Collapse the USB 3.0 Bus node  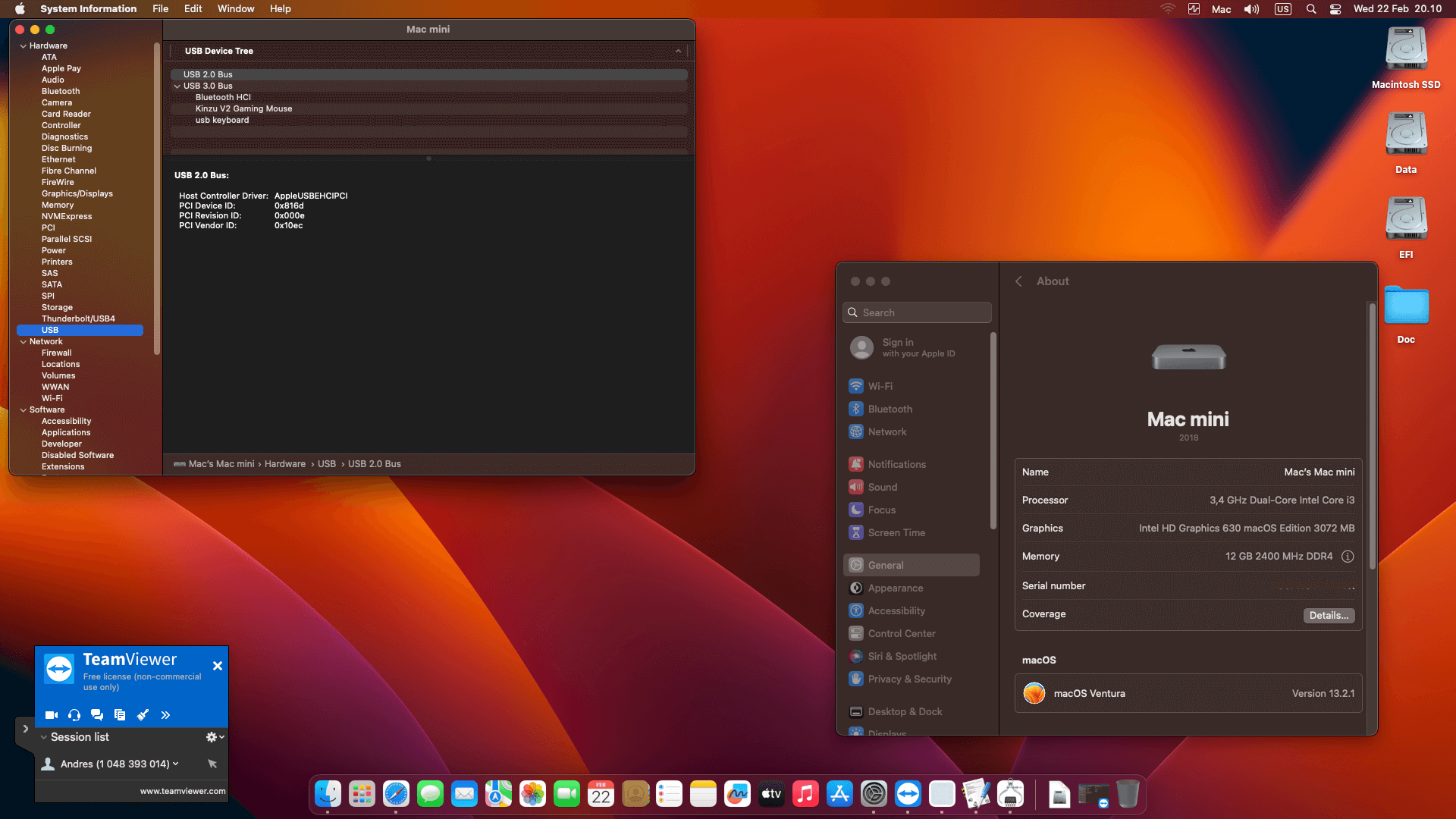[177, 86]
